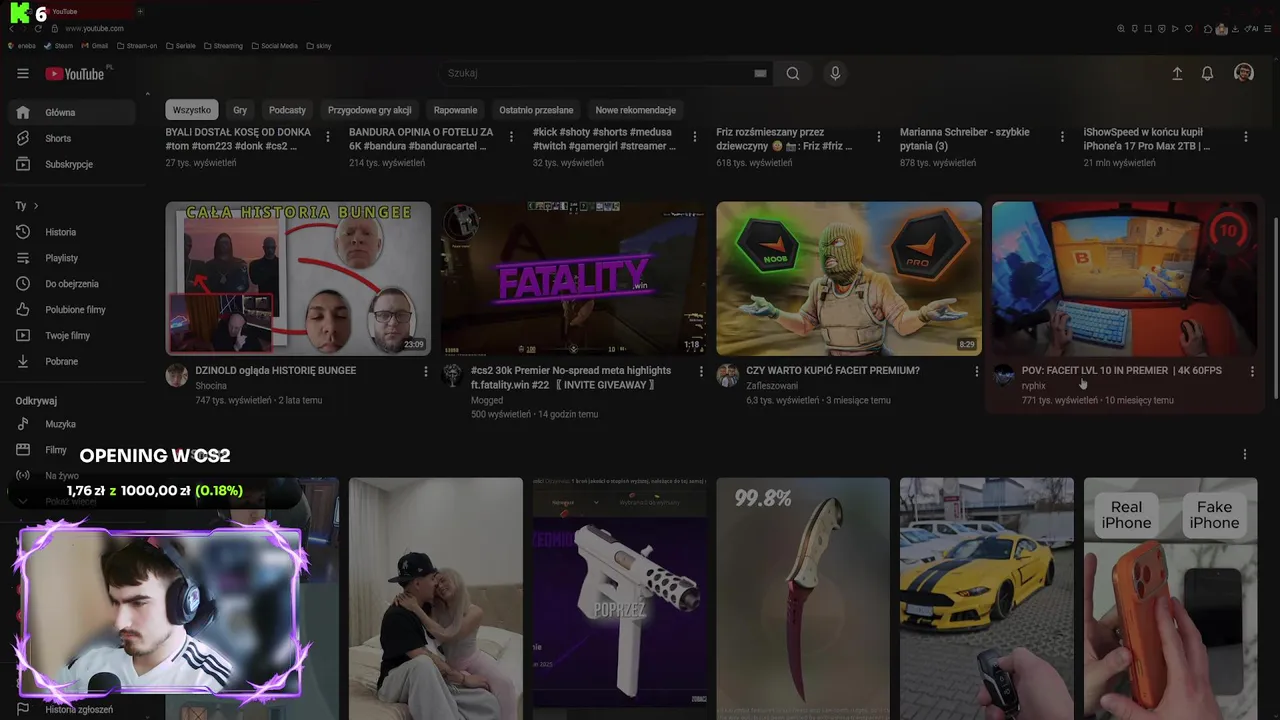Open Shorts shelf three-dot menu
Screen dimensions: 1280x720
[x=1245, y=454]
